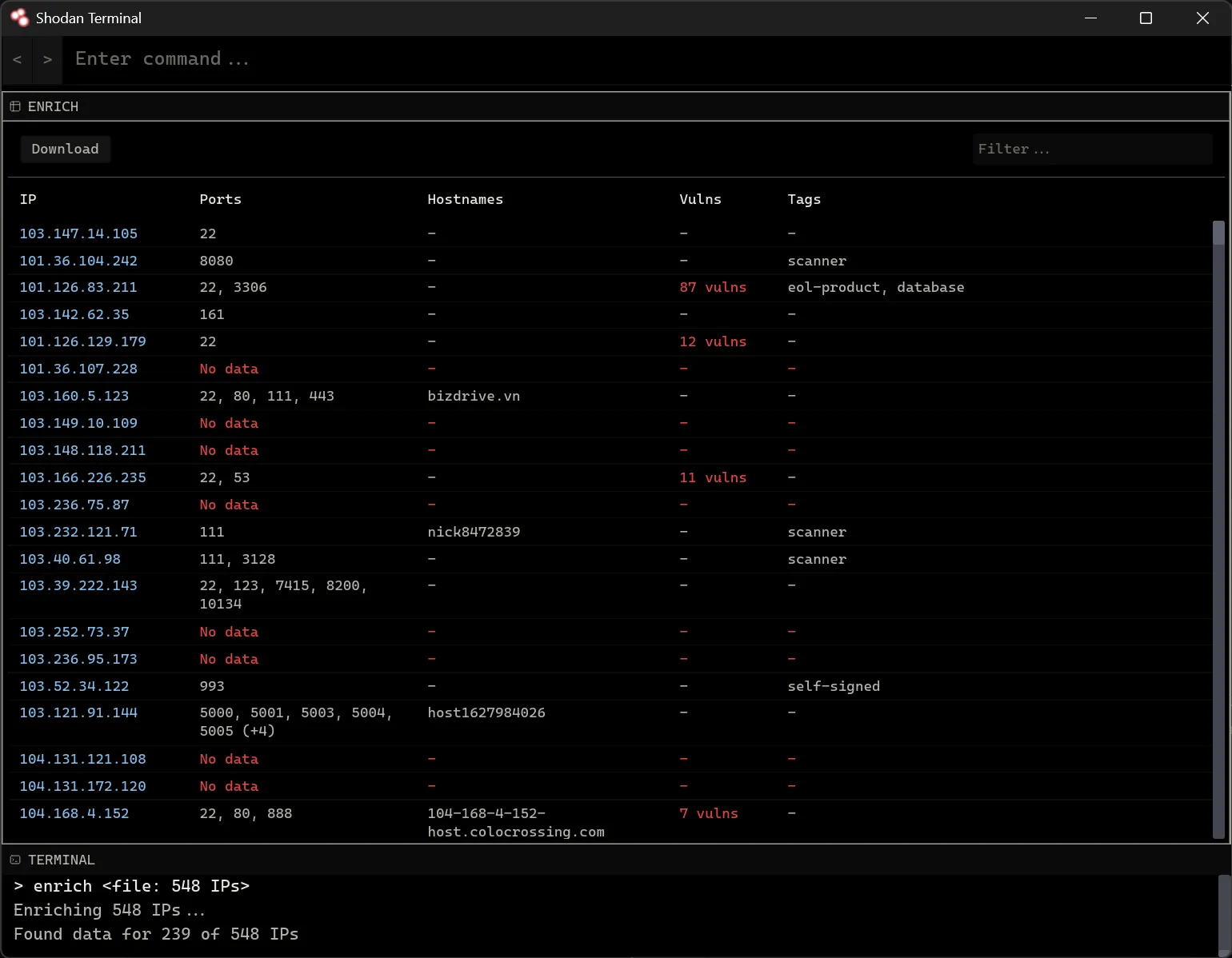Click the bizdrive.vn hostname
This screenshot has height=958, width=1232.
474,396
